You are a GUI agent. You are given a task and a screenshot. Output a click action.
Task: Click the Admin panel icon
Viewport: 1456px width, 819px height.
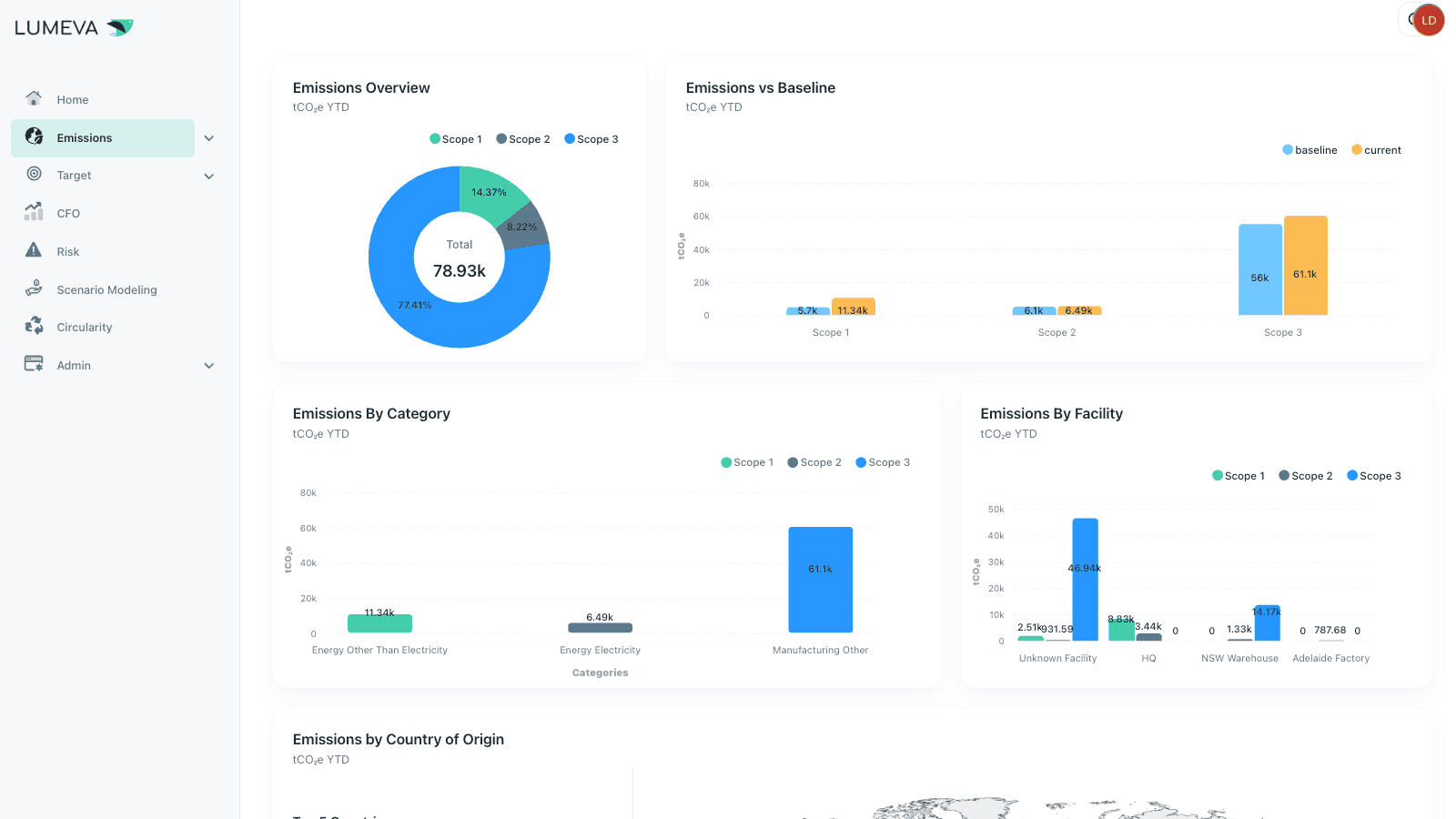click(x=34, y=364)
